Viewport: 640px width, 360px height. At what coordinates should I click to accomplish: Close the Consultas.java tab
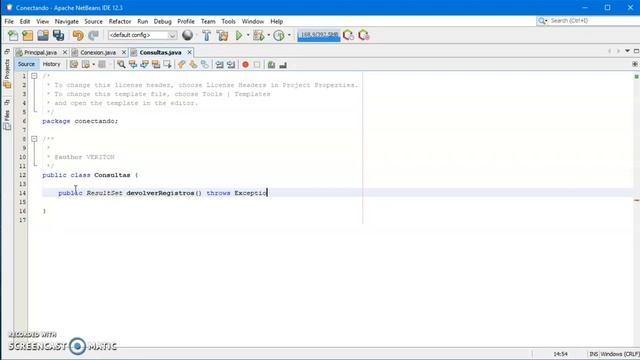point(189,52)
